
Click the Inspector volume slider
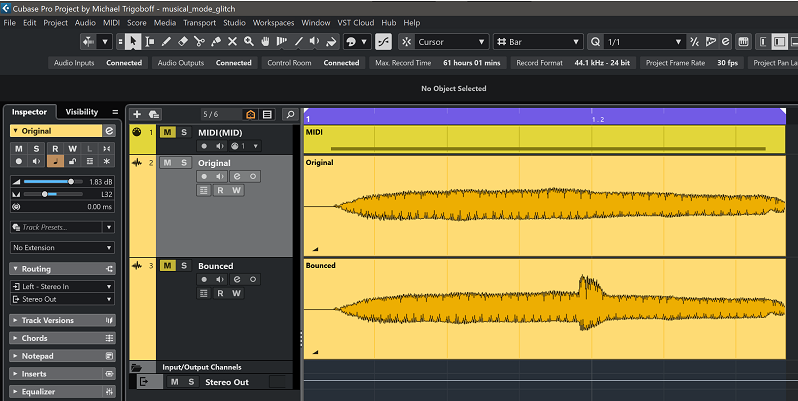click(x=48, y=181)
